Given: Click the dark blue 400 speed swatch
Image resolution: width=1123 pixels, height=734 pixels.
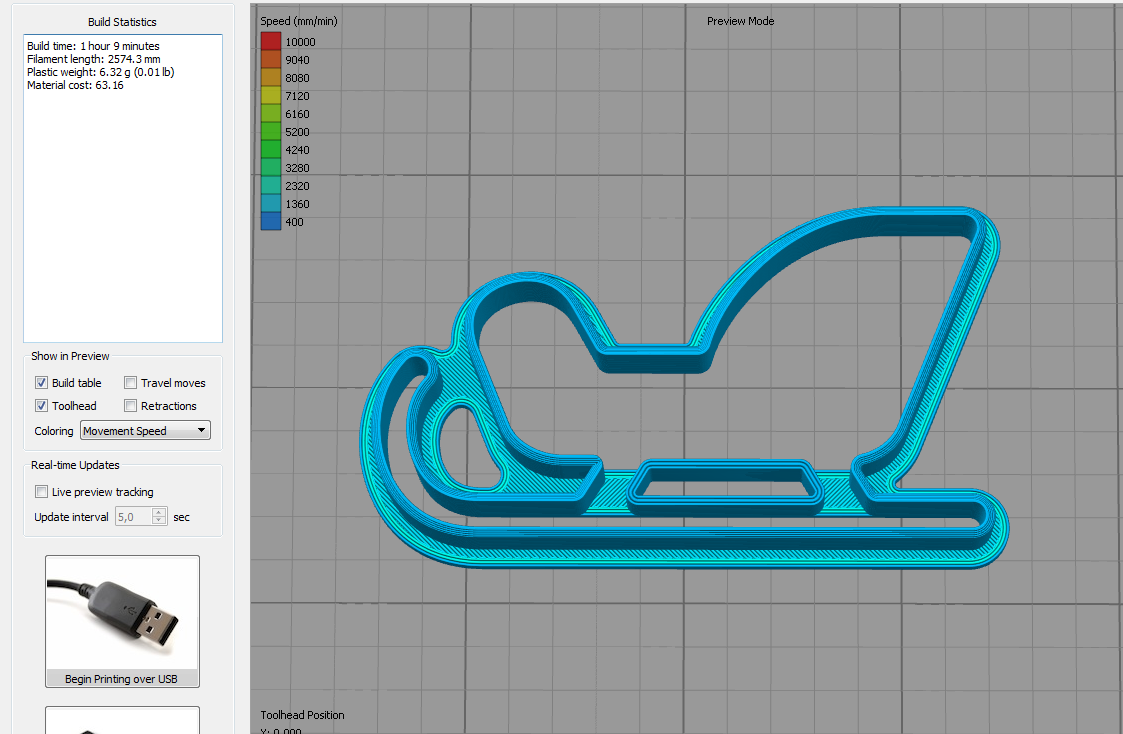Looking at the screenshot, I should 270,222.
